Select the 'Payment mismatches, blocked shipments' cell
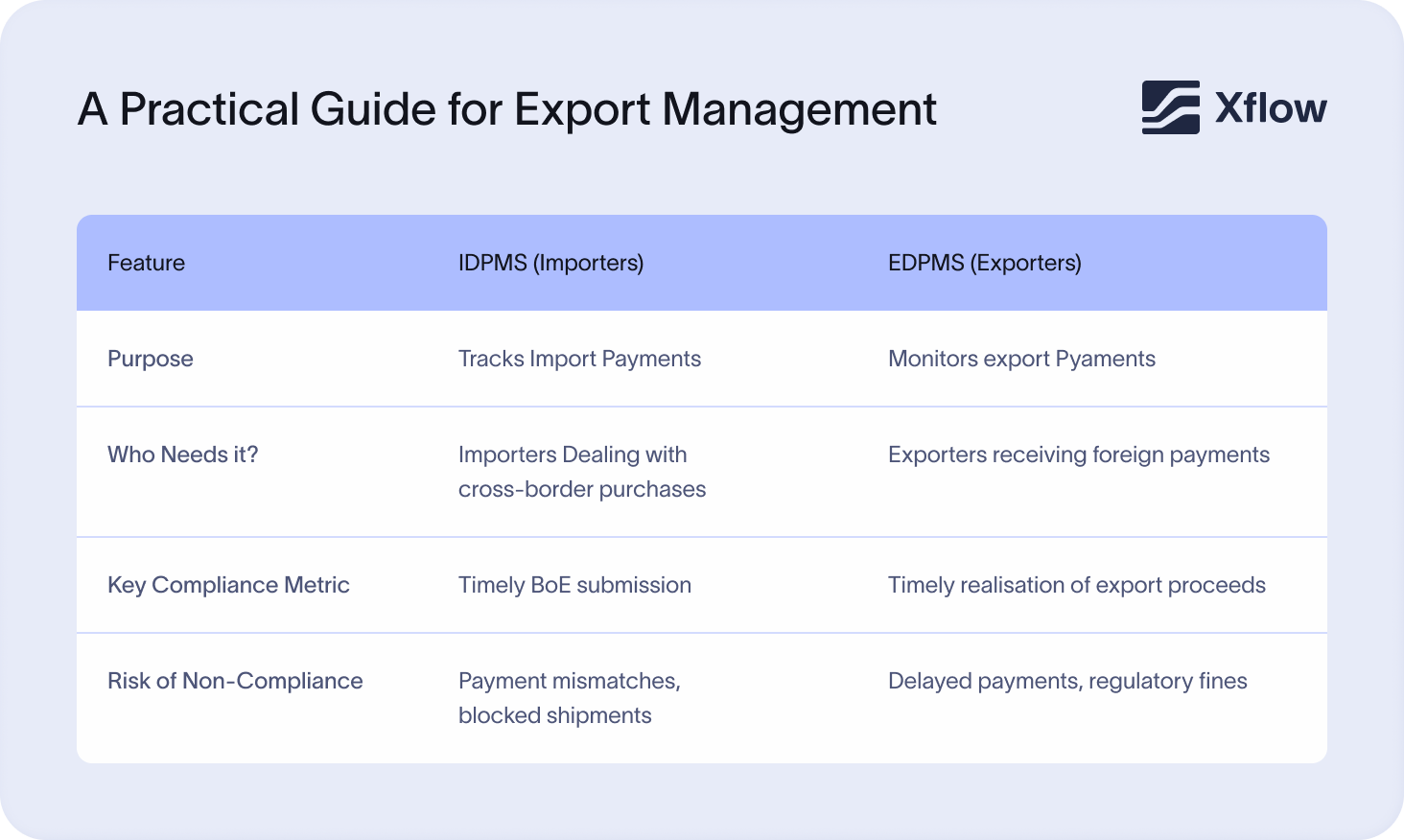 point(569,697)
